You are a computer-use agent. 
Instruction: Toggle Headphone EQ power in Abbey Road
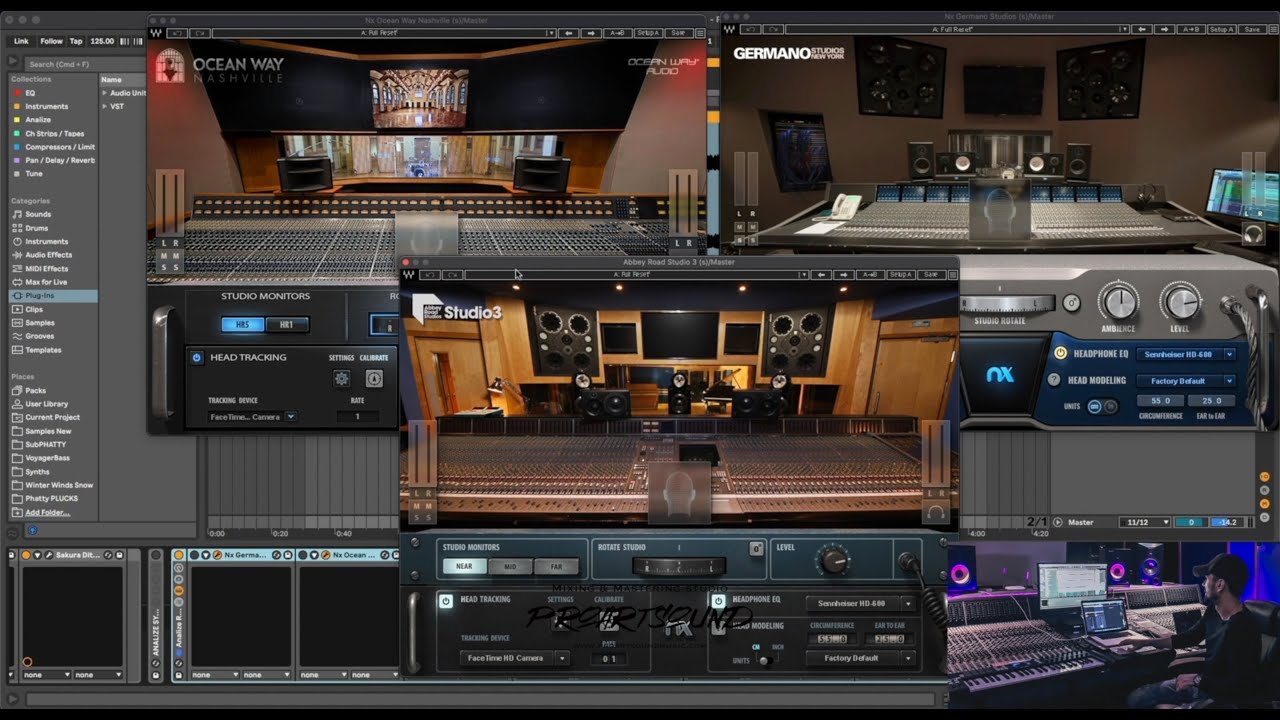tap(718, 600)
